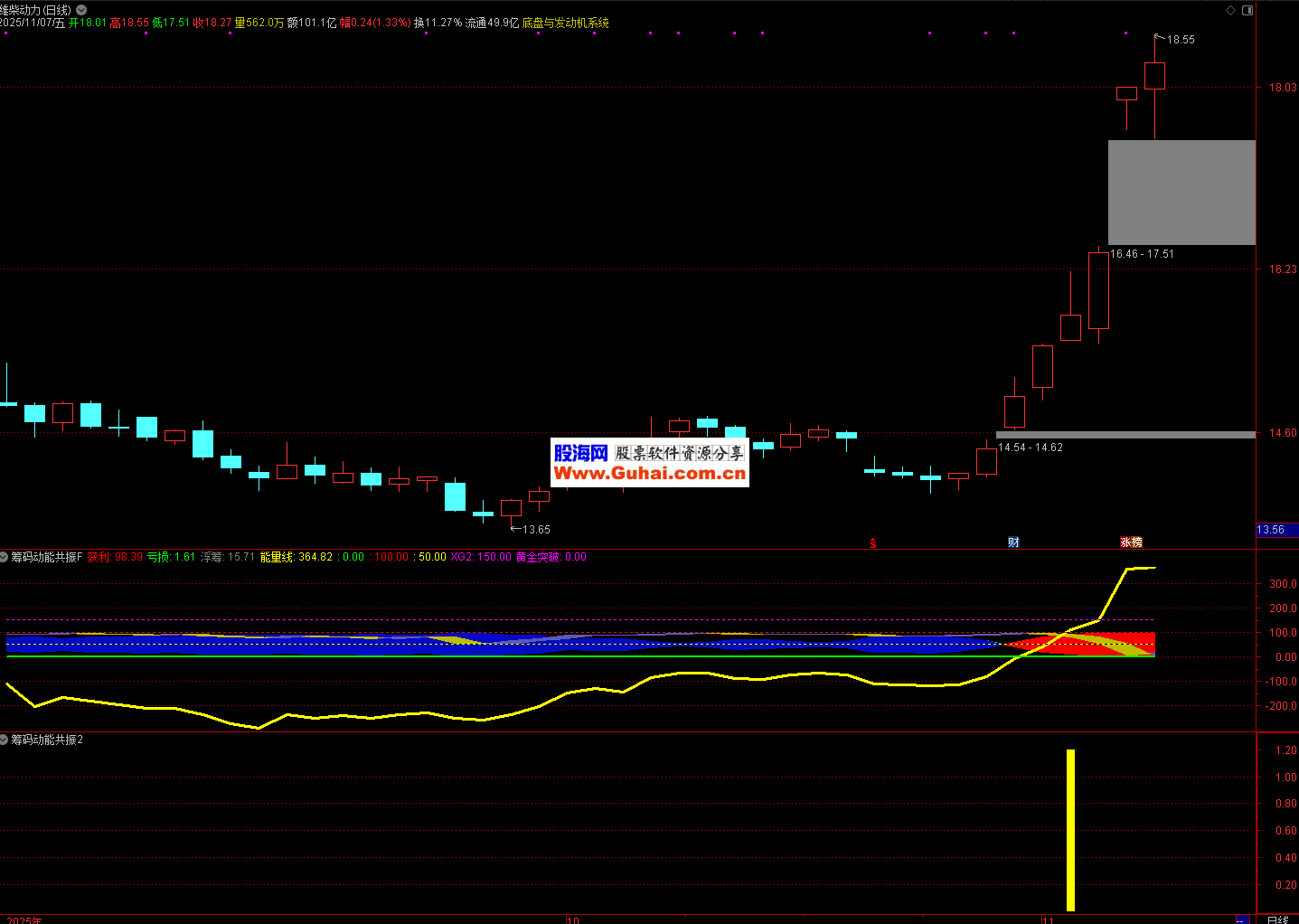Click the 16.46 - 17.51 gap label
Viewport: 1299px width, 924px height.
pos(1142,254)
